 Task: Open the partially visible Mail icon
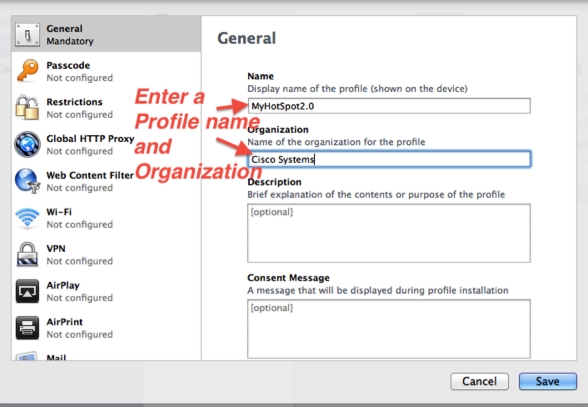point(26,356)
